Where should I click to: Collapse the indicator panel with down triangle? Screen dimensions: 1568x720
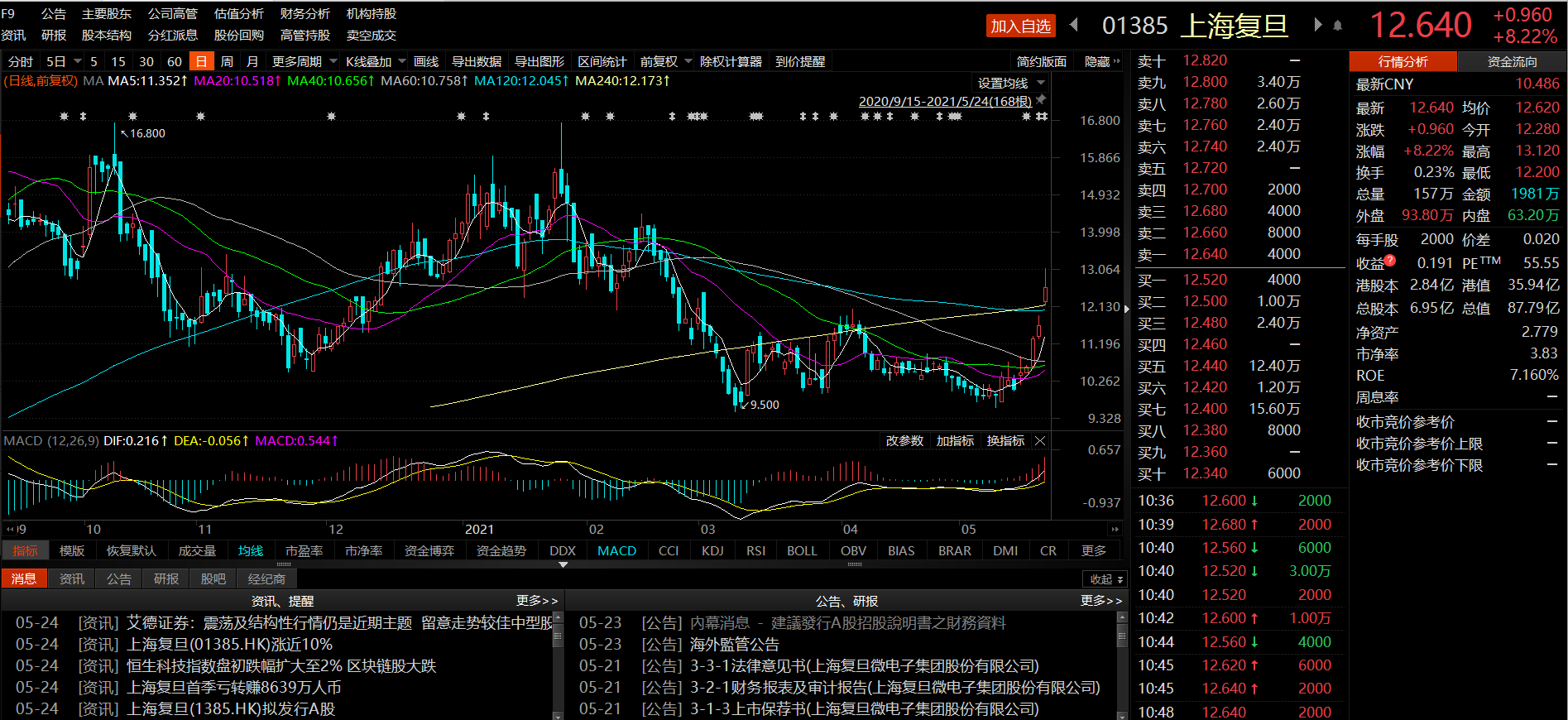563,564
